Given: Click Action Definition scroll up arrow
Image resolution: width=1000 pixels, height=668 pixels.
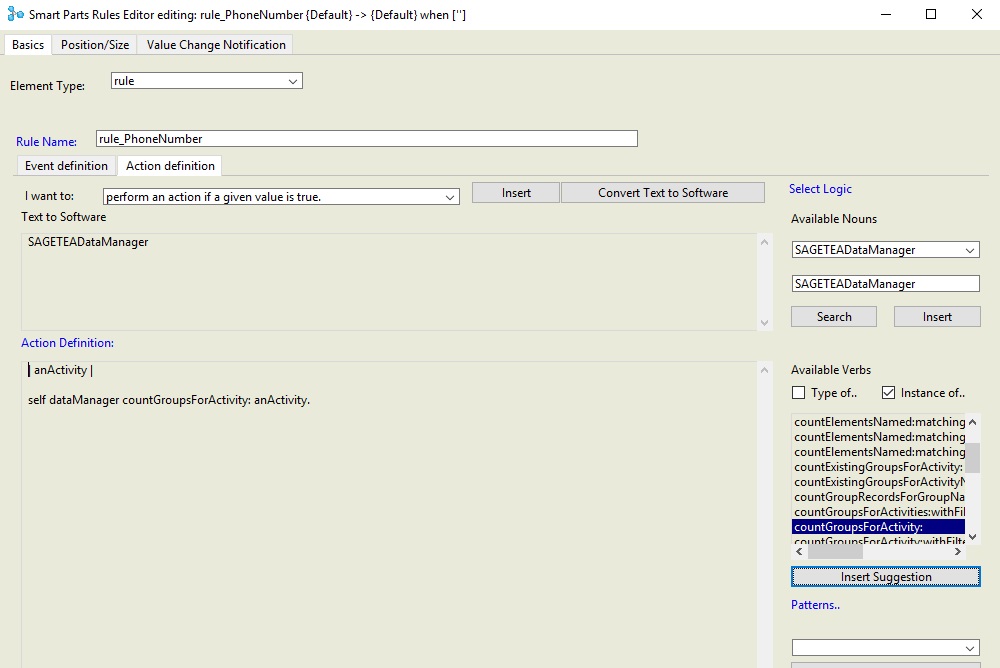Looking at the screenshot, I should [x=765, y=370].
